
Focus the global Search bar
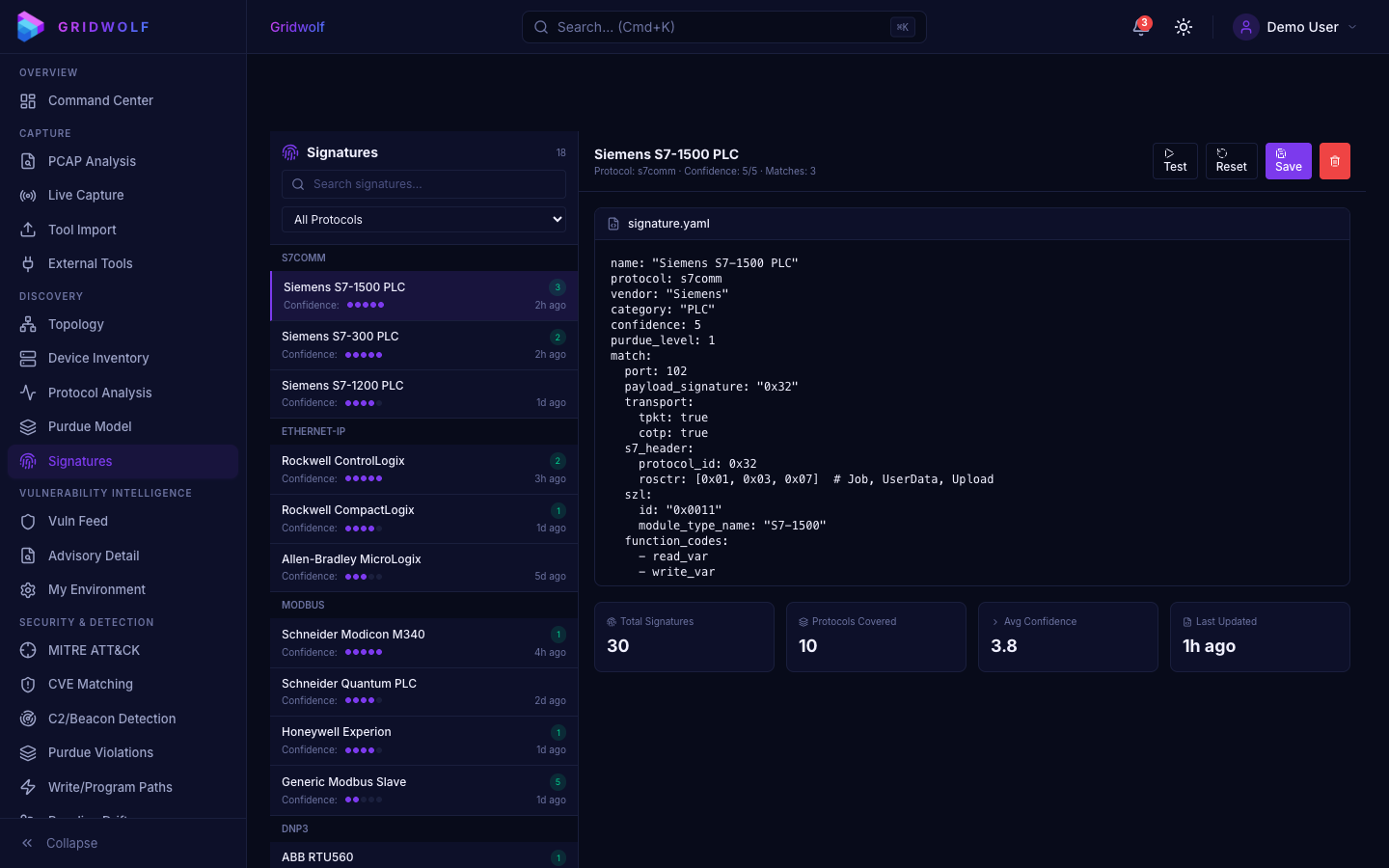tap(723, 27)
